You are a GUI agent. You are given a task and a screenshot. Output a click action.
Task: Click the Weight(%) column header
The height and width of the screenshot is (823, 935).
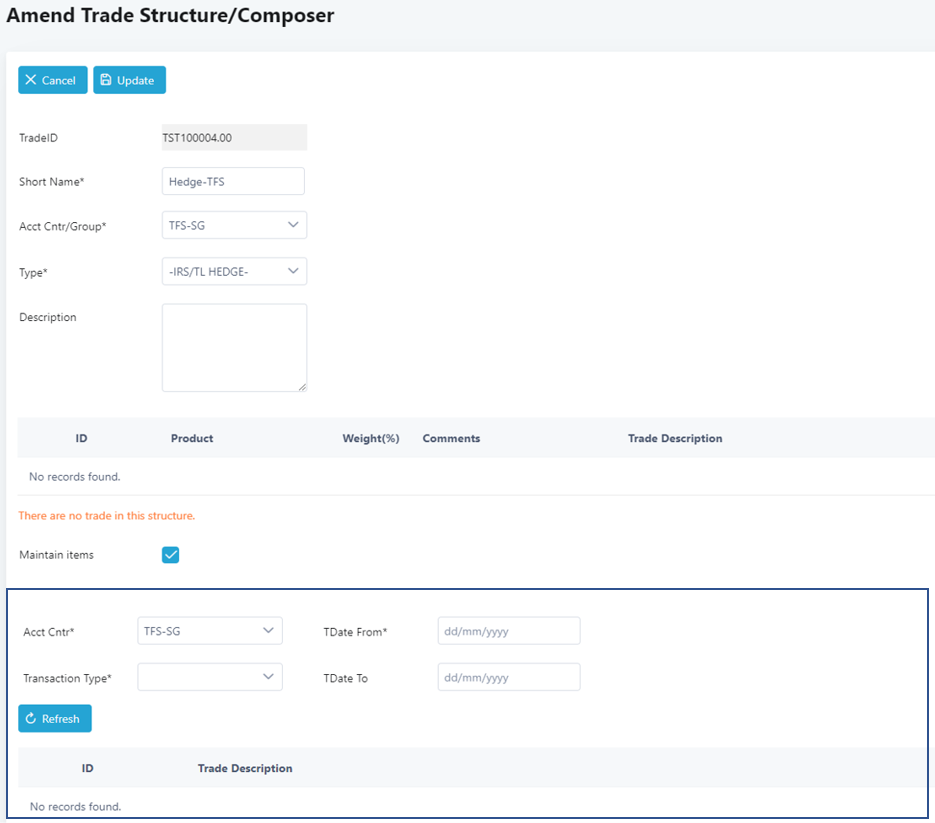click(370, 438)
